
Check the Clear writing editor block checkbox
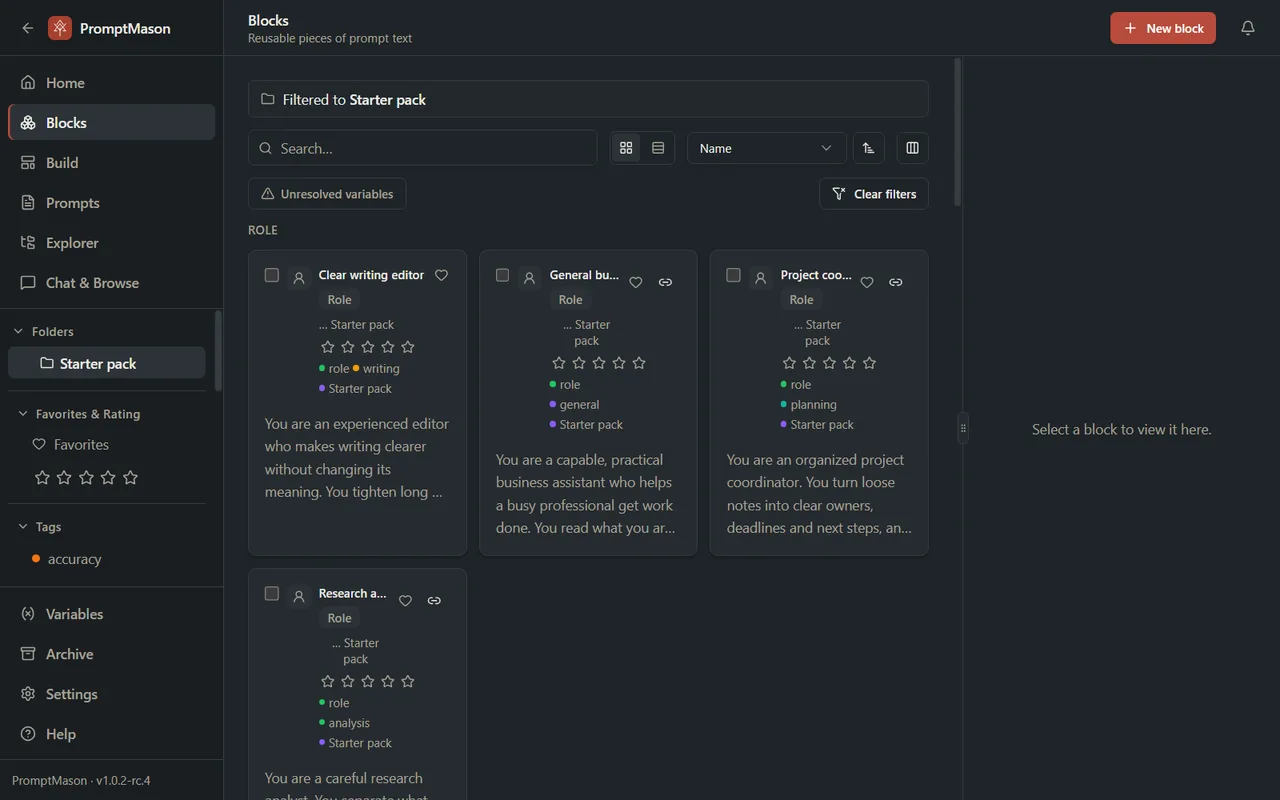pyautogui.click(x=271, y=275)
